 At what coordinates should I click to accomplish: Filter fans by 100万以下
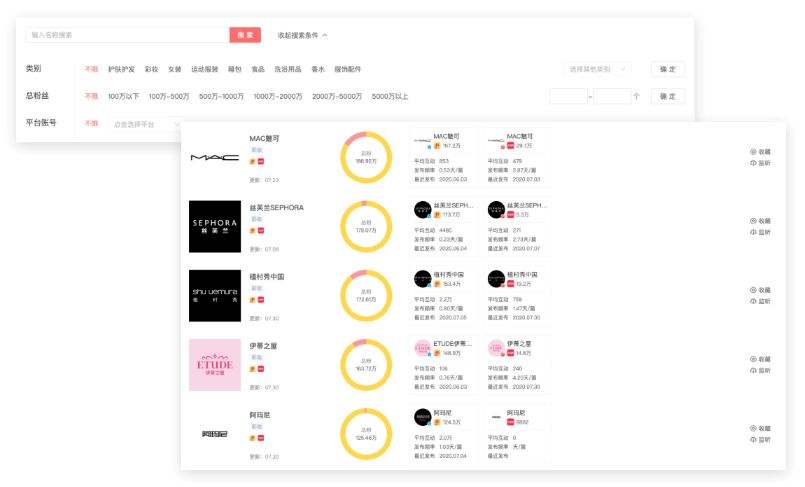click(x=123, y=96)
